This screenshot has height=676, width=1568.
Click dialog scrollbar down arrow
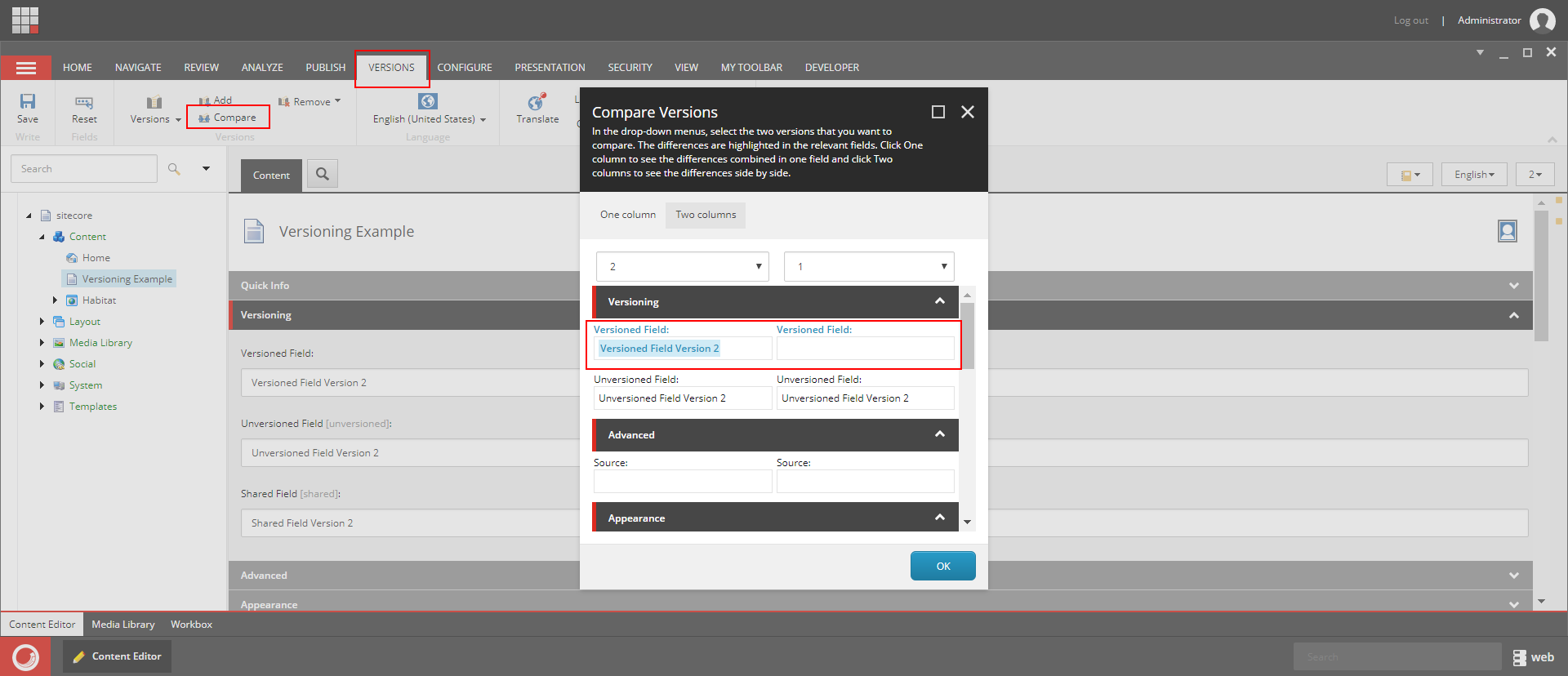point(968,522)
